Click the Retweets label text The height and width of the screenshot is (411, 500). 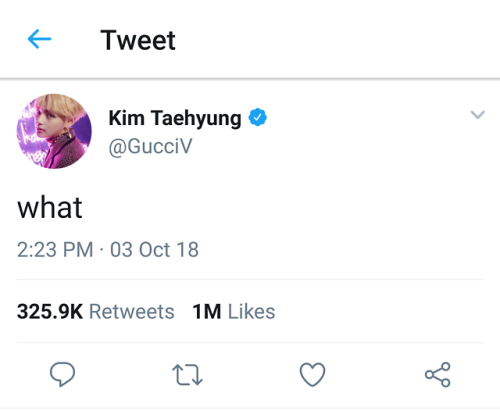pos(132,312)
